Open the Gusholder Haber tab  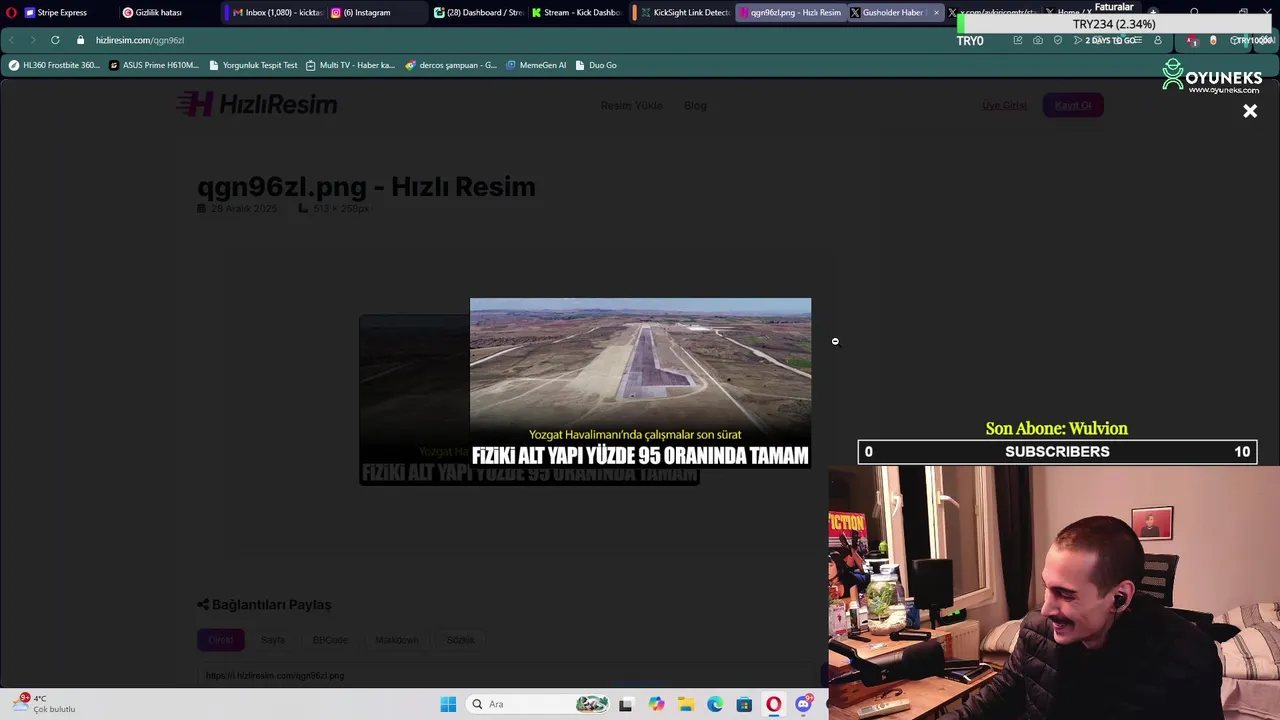(886, 13)
